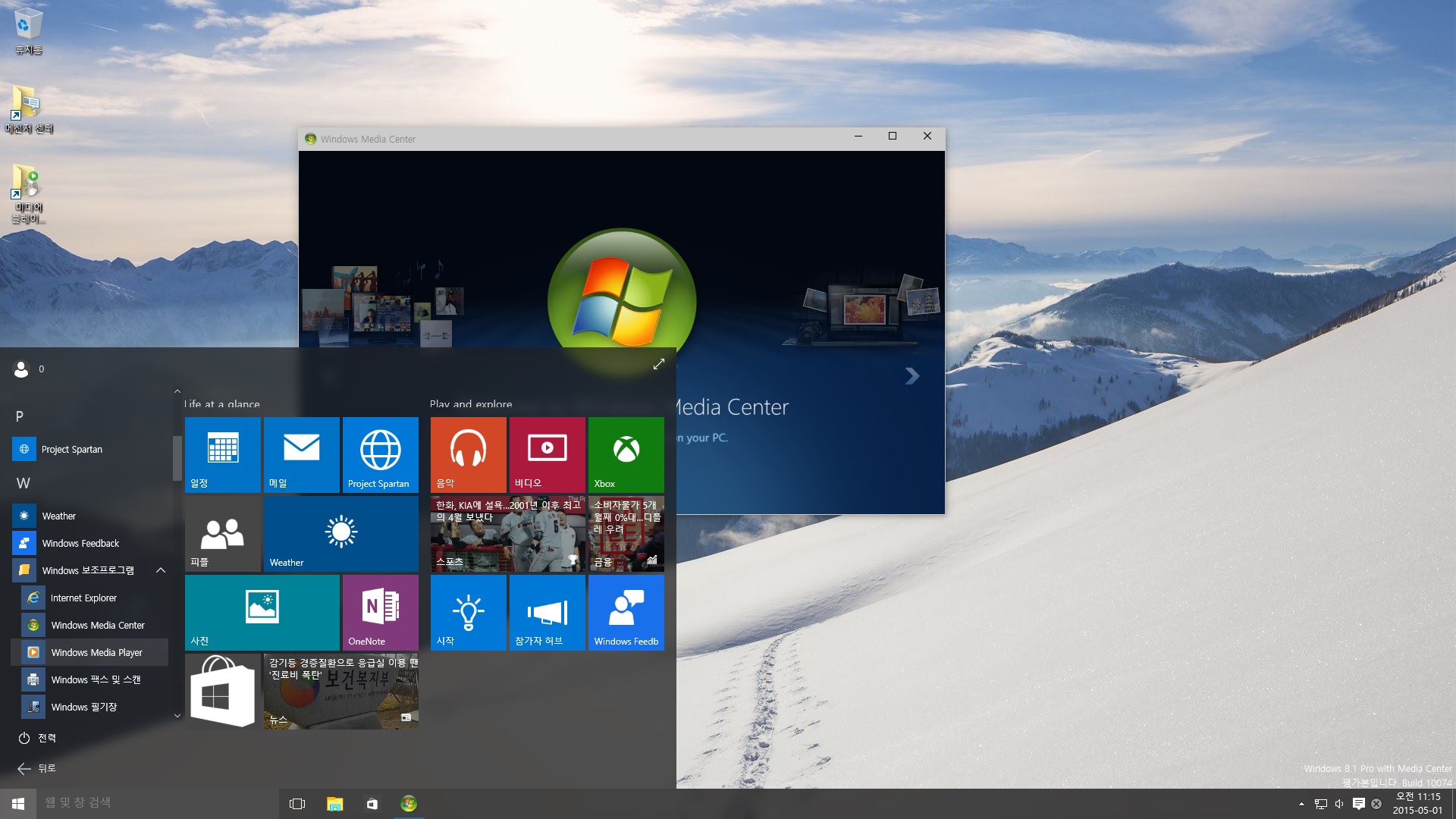Viewport: 1456px width, 819px height.
Task: Open the 시작 get started tile
Action: click(469, 613)
